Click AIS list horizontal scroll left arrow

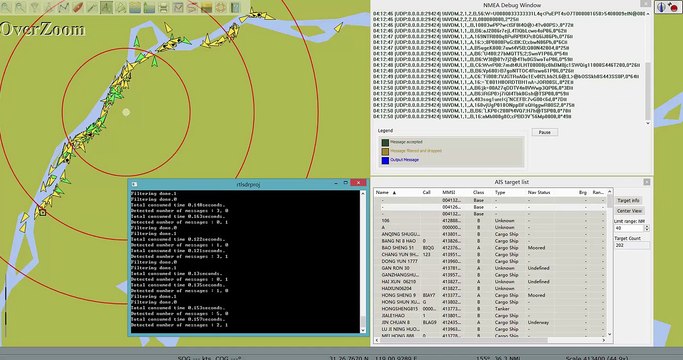click(x=377, y=340)
